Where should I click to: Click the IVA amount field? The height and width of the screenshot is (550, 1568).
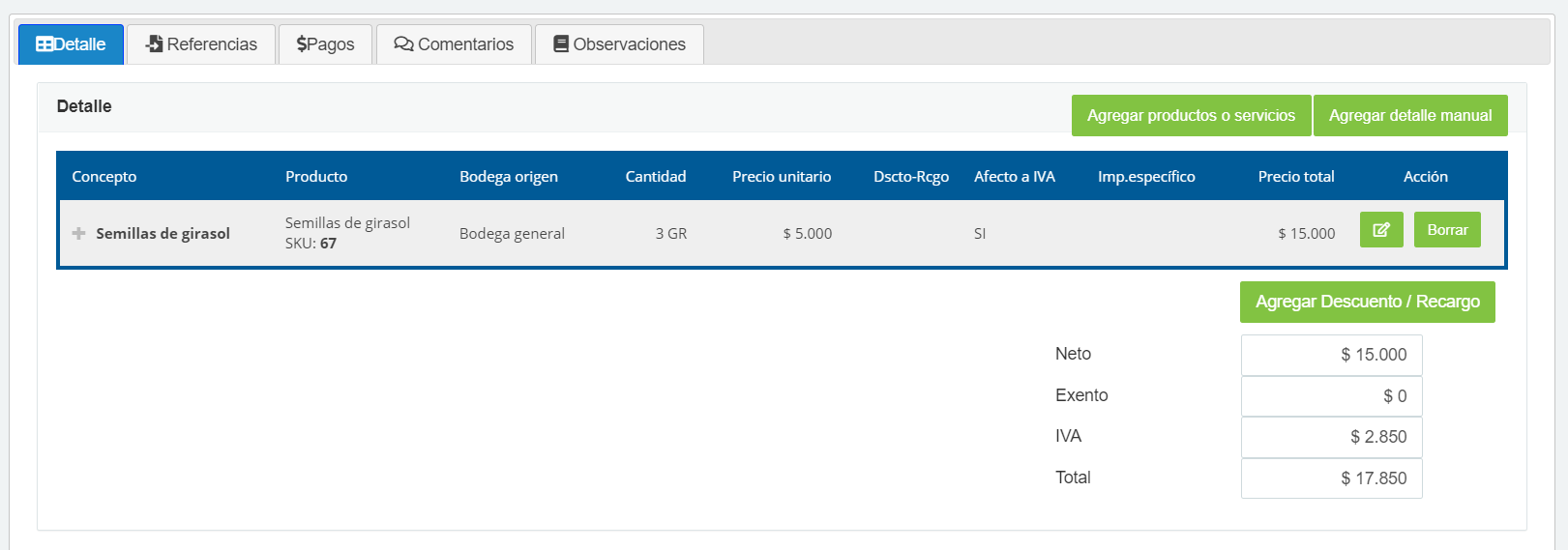(x=1331, y=437)
